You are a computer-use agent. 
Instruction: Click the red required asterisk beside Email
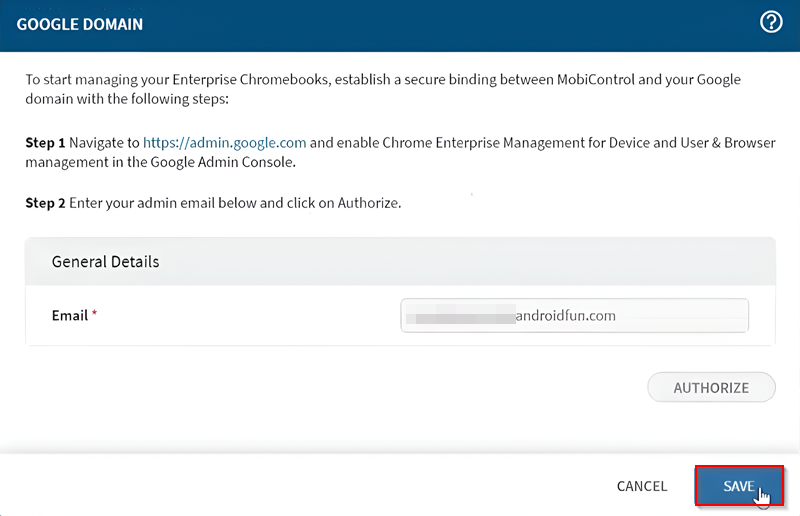click(95, 315)
